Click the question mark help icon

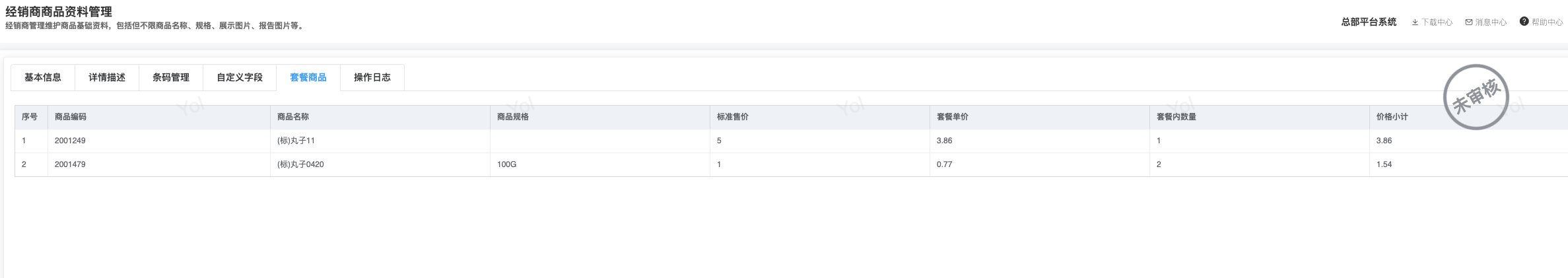tap(1524, 22)
